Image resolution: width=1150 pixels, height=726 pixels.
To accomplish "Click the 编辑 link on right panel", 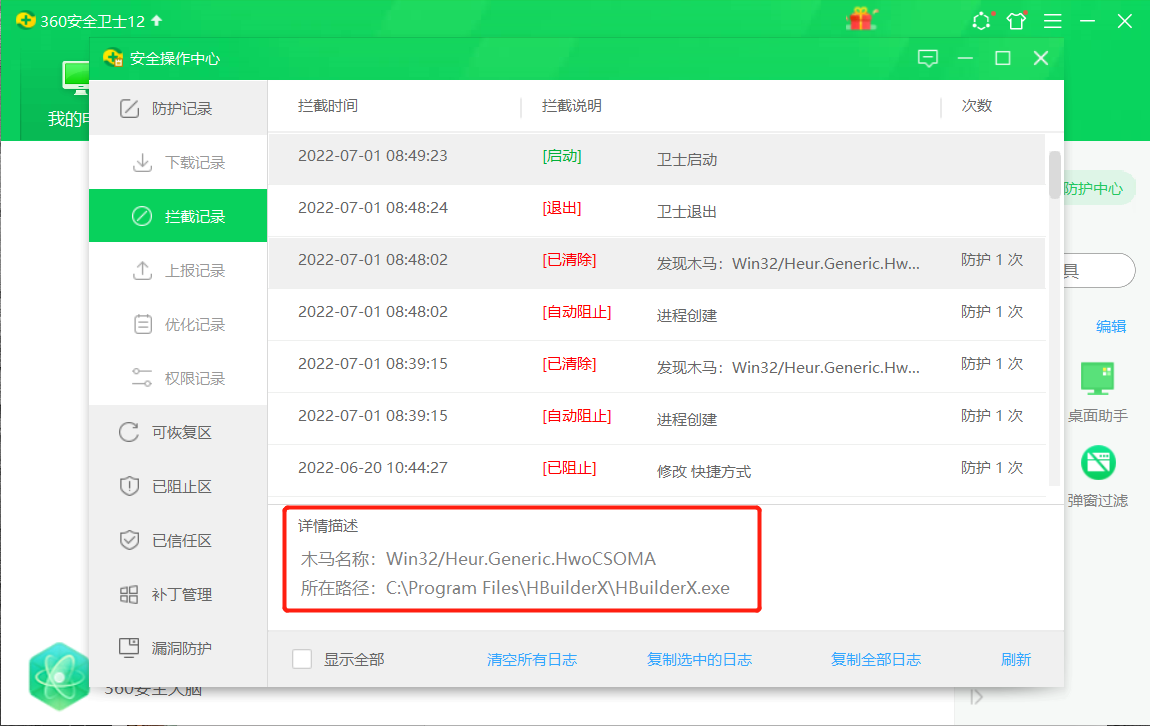I will point(1110,326).
